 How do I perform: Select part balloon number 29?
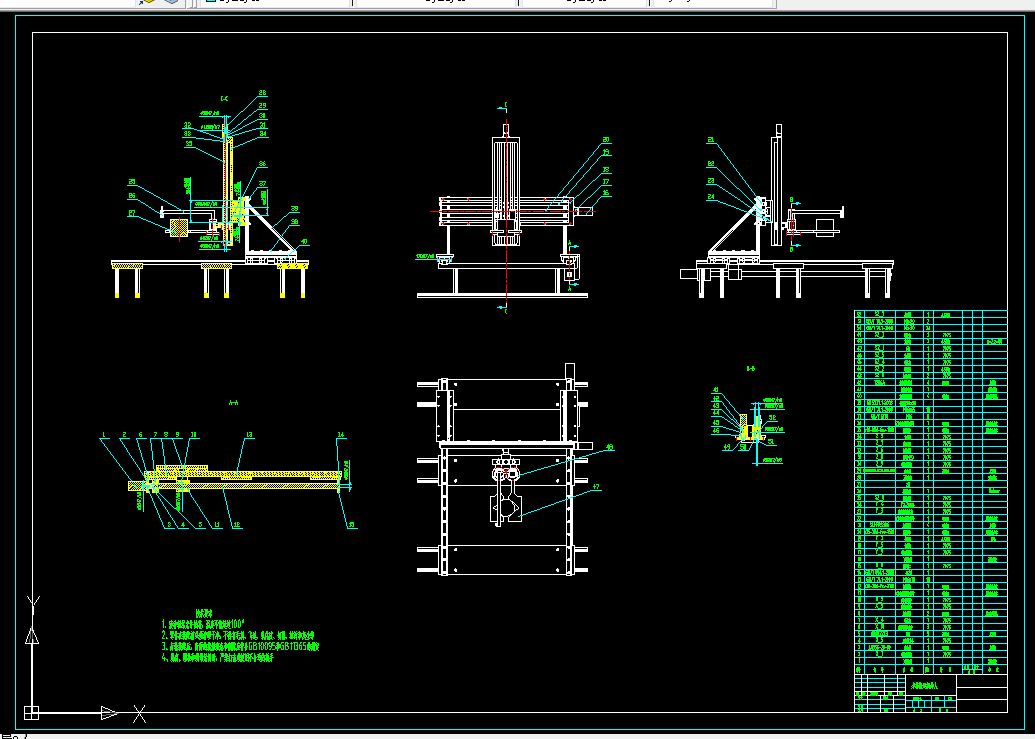tap(263, 105)
